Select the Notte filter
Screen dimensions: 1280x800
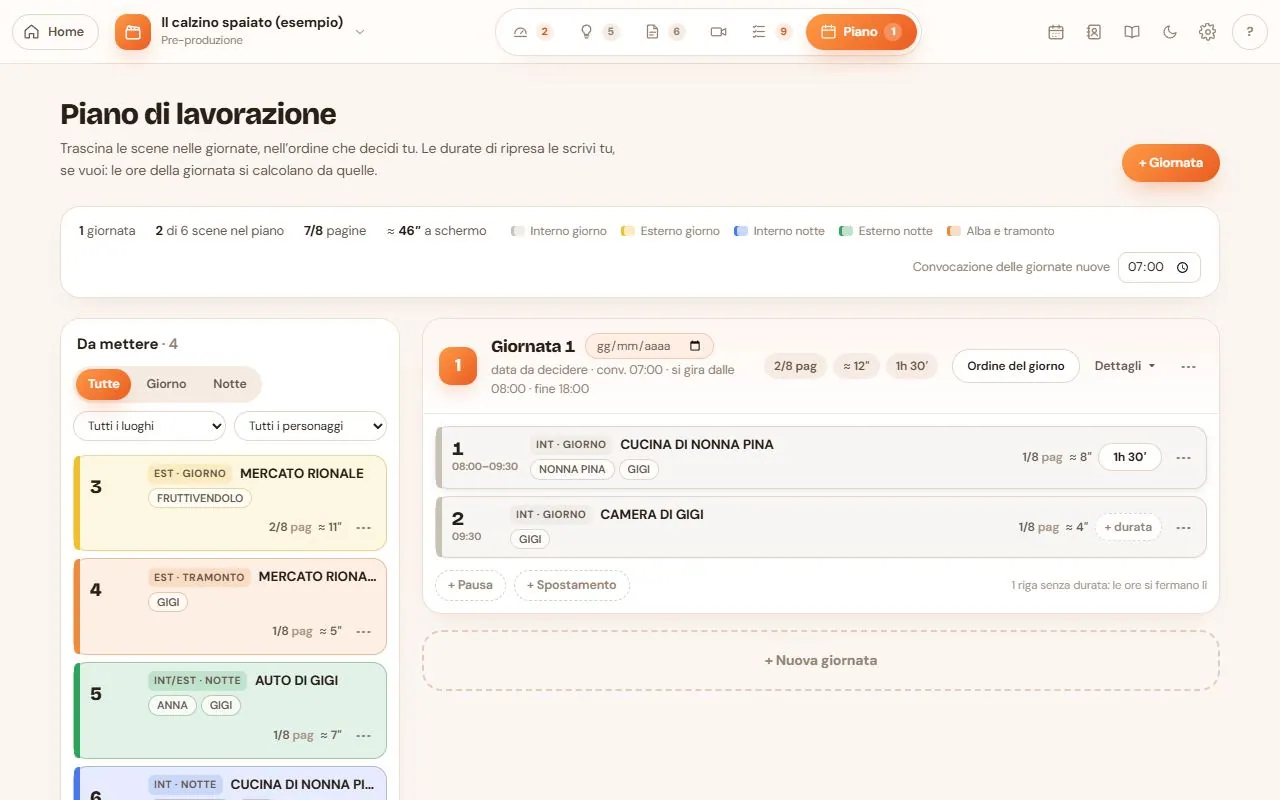[x=229, y=384]
